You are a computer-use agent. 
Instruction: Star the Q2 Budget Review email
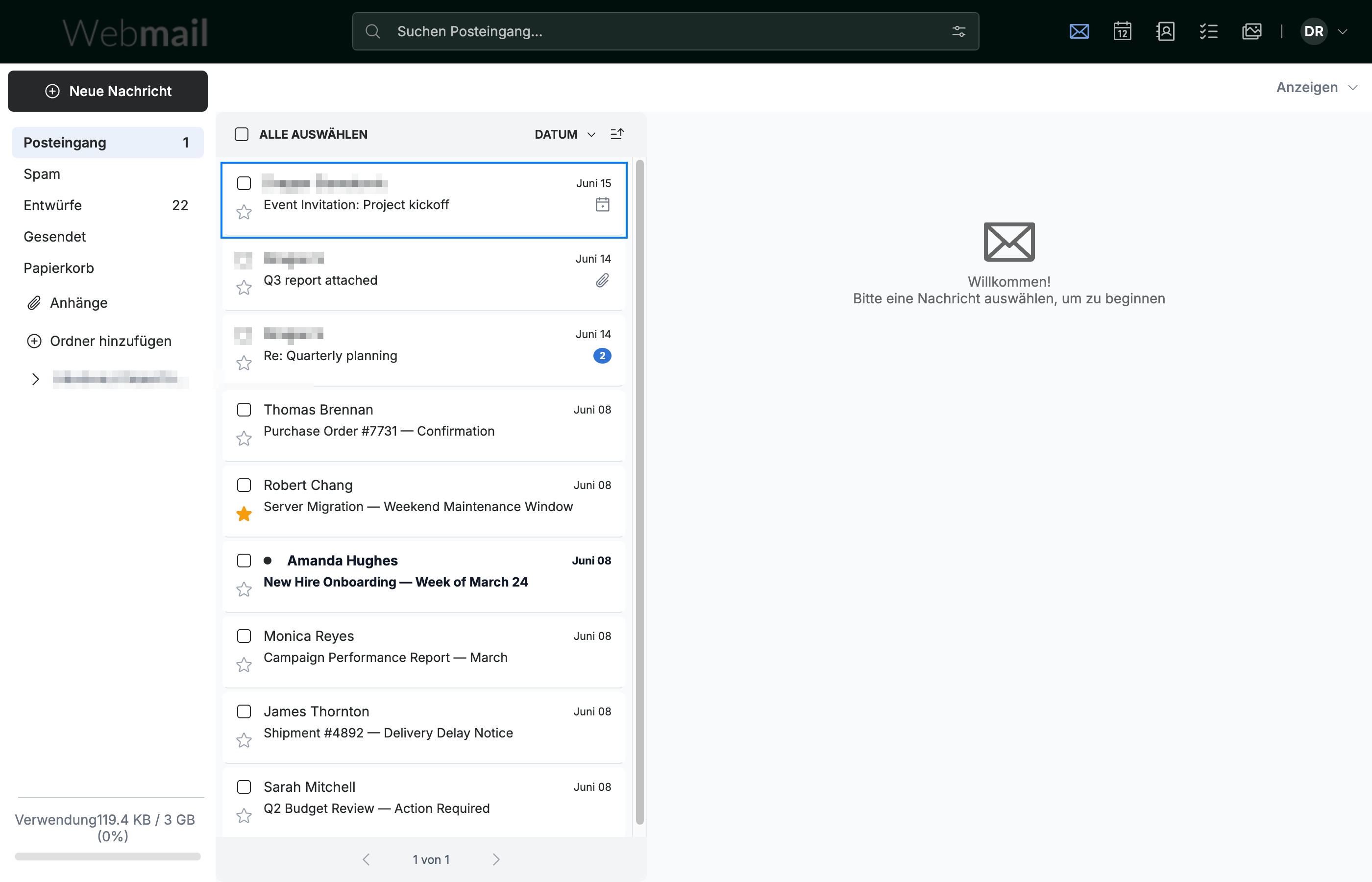[x=244, y=815]
